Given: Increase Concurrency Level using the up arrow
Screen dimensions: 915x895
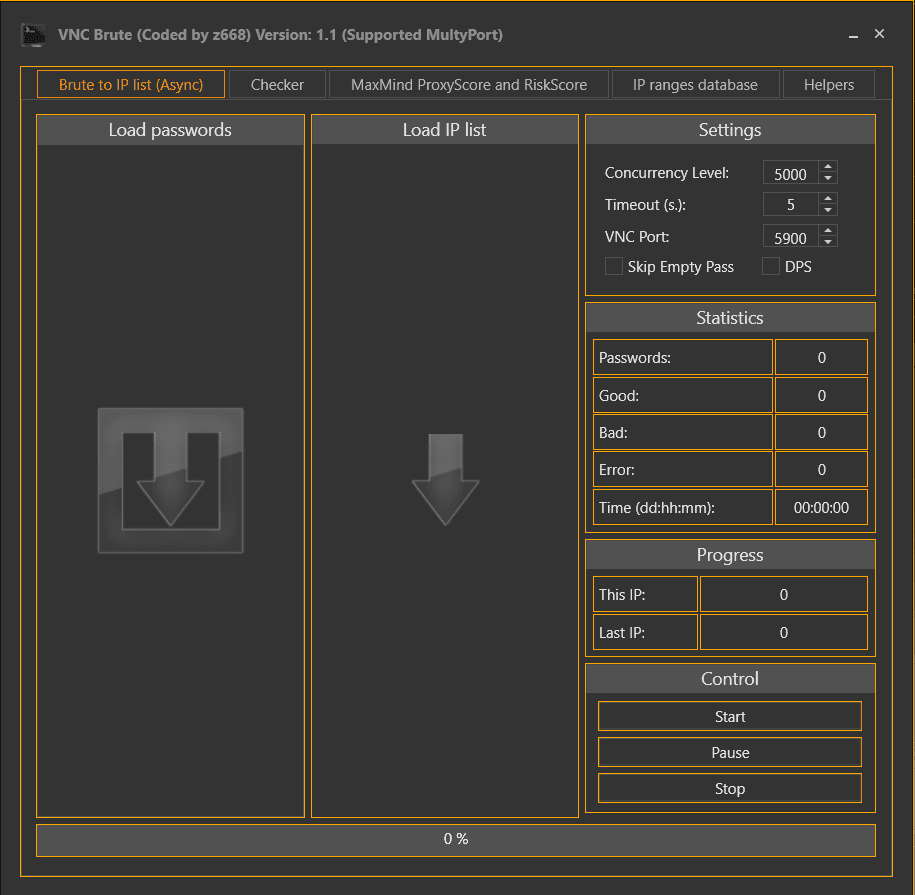Looking at the screenshot, I should 827,168.
